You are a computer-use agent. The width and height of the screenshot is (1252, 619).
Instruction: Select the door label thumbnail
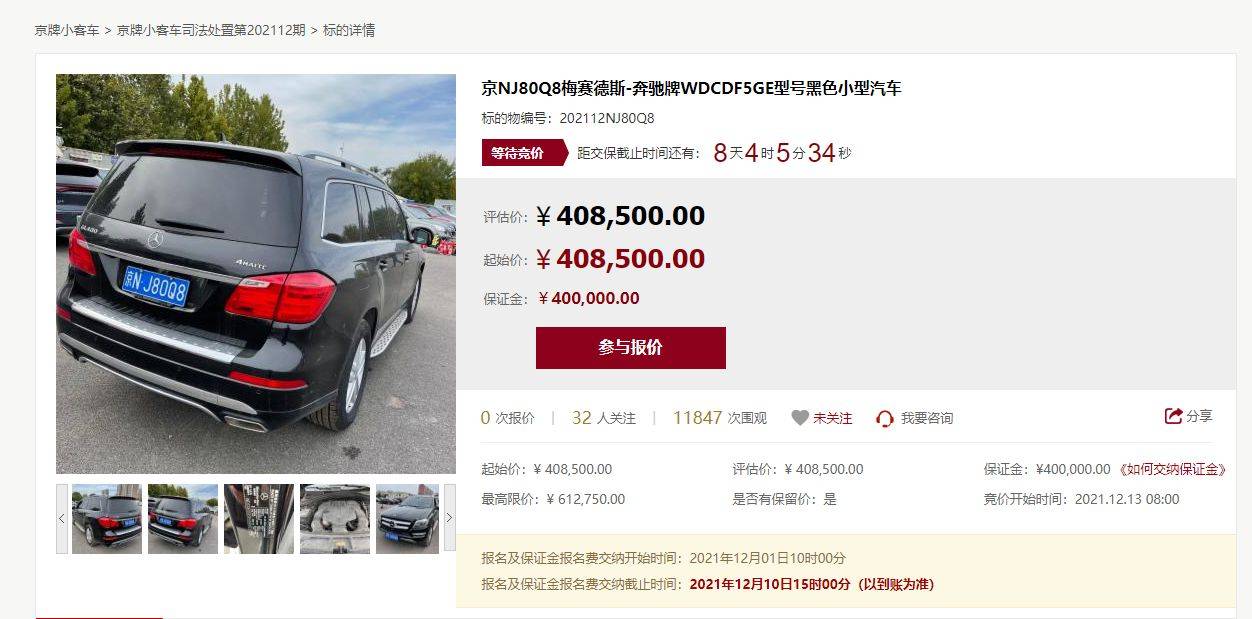point(259,519)
